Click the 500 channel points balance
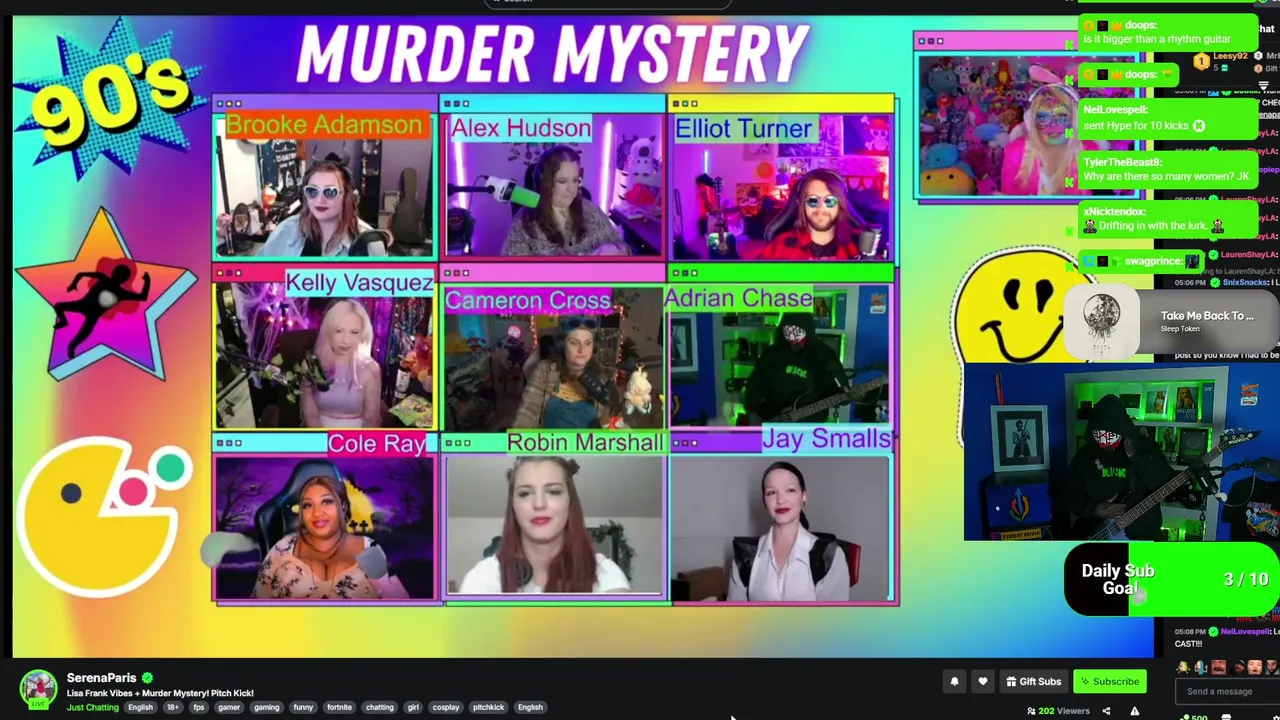1280x720 pixels. (1197, 716)
